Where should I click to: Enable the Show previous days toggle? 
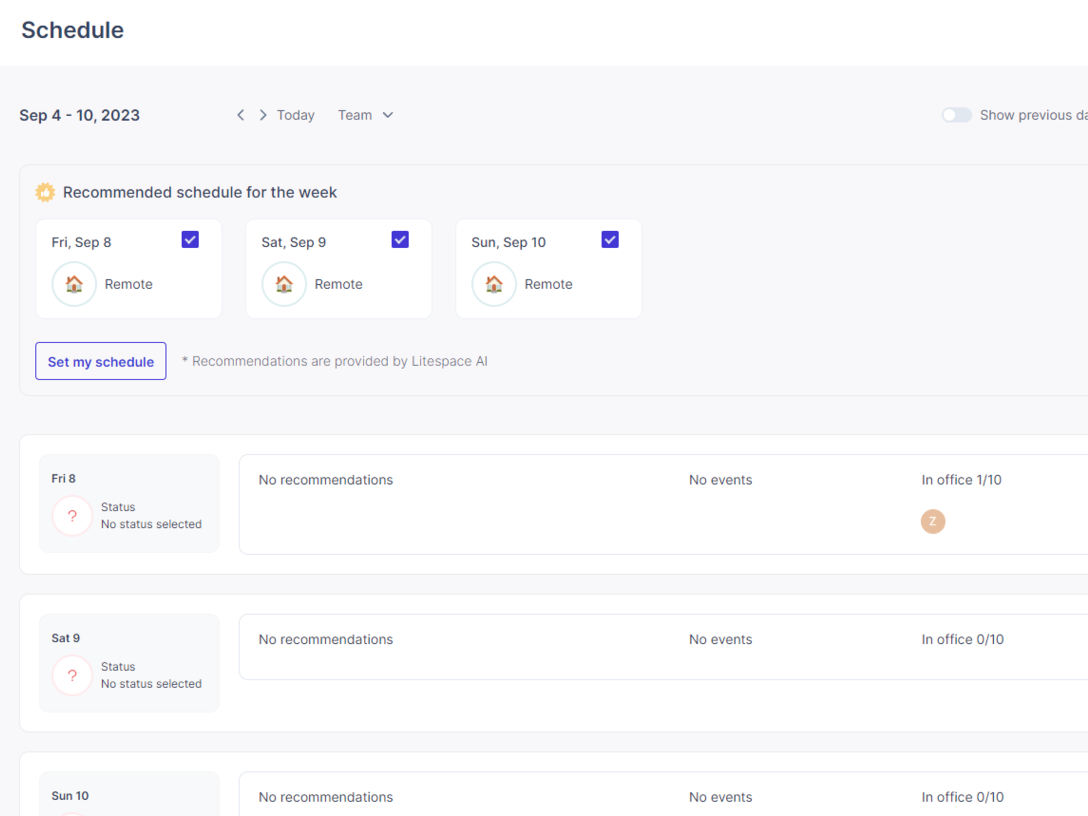pyautogui.click(x=956, y=115)
